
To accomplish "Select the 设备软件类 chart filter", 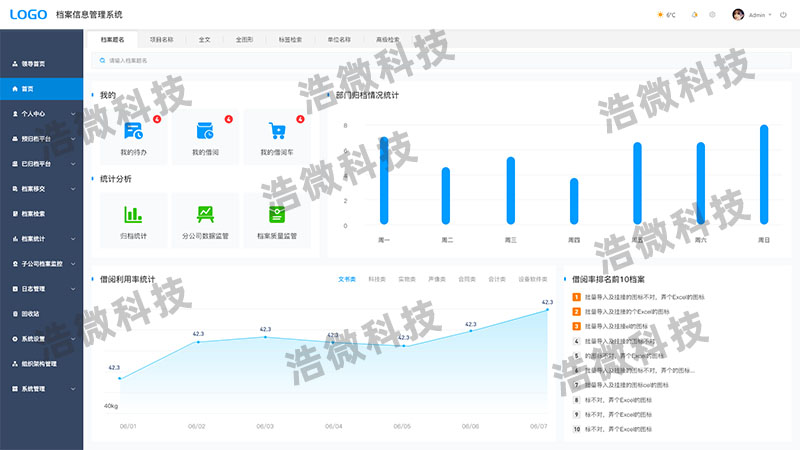I will [x=533, y=279].
